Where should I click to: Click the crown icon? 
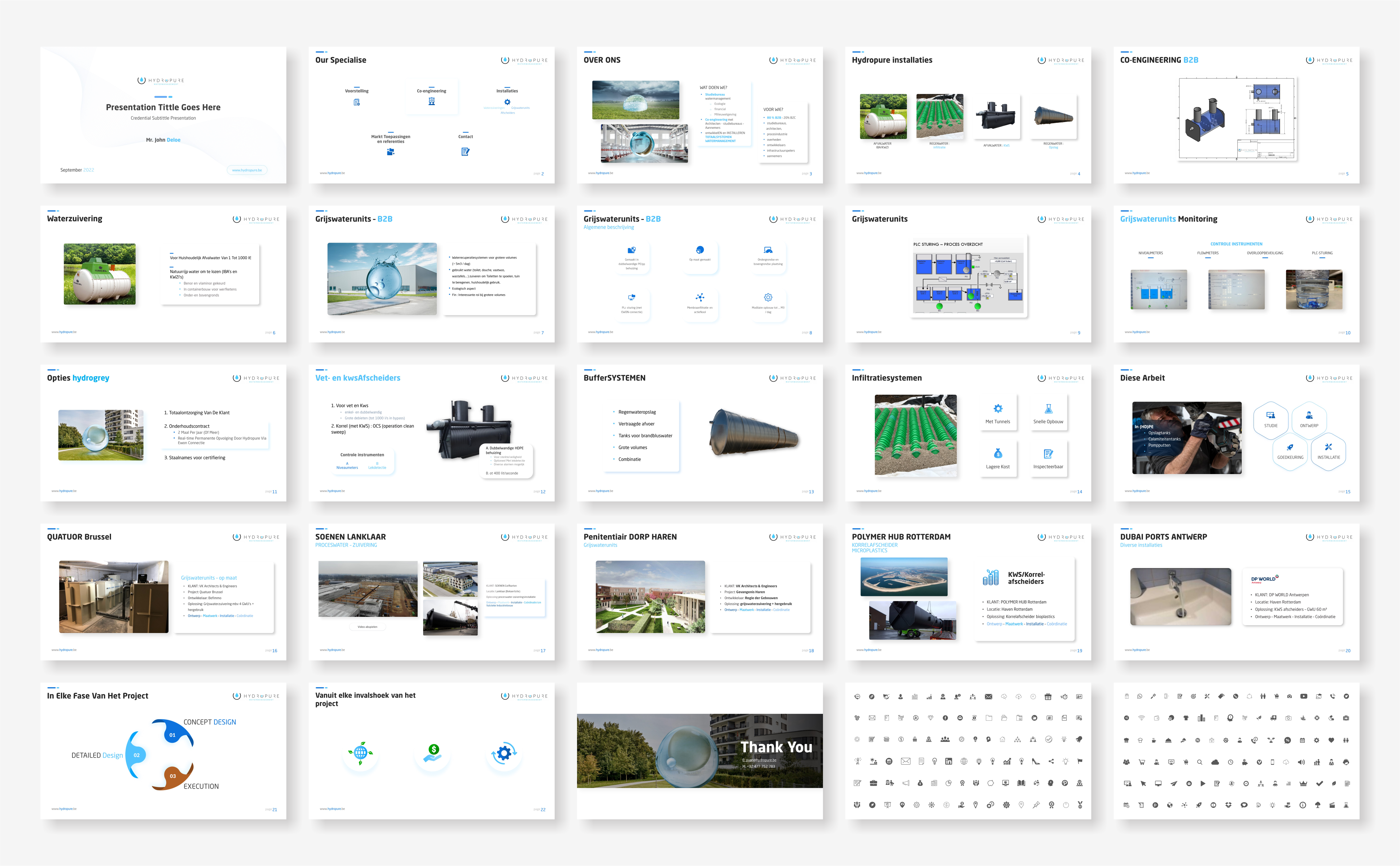[1303, 784]
